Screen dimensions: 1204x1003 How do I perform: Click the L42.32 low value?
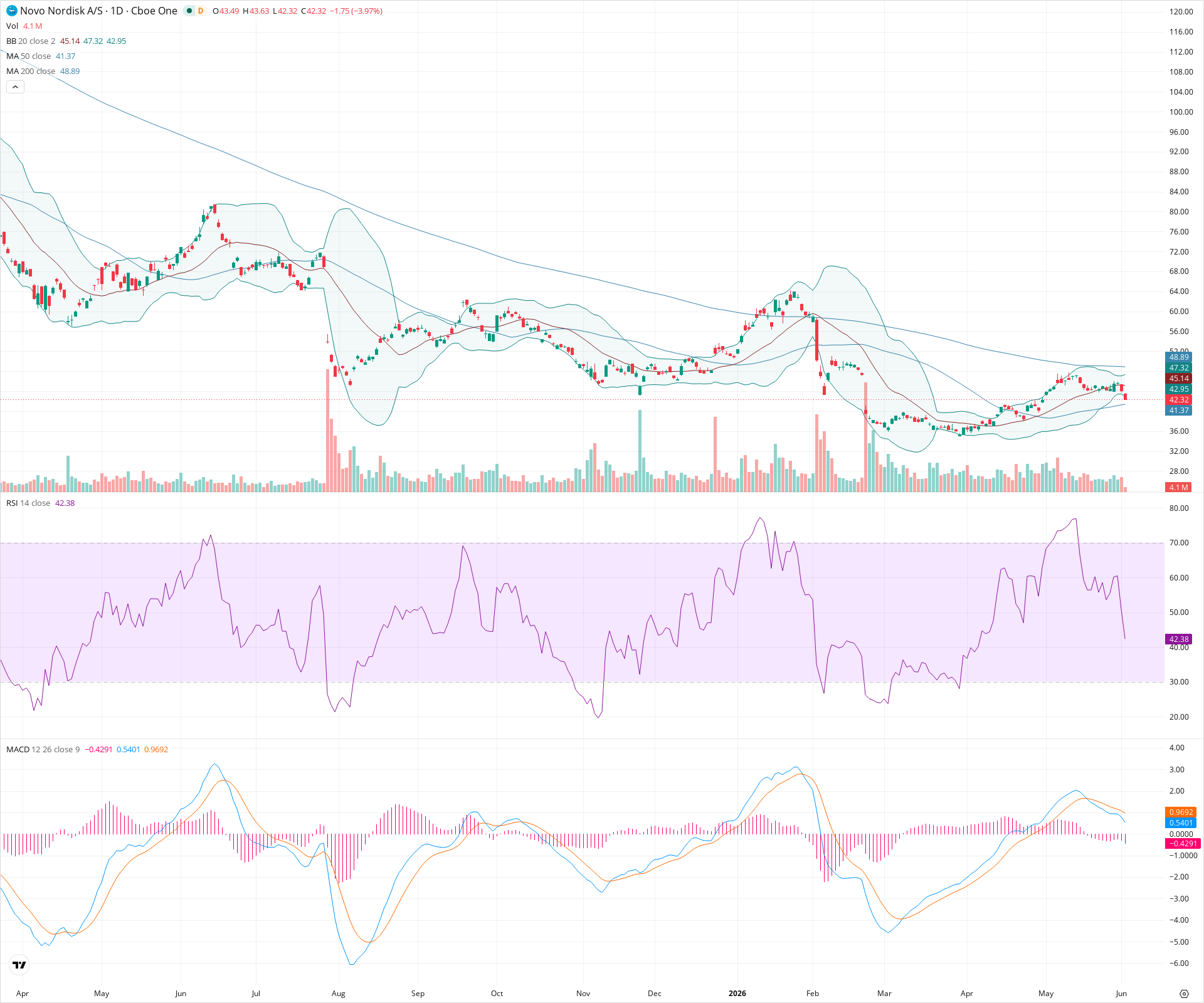285,11
